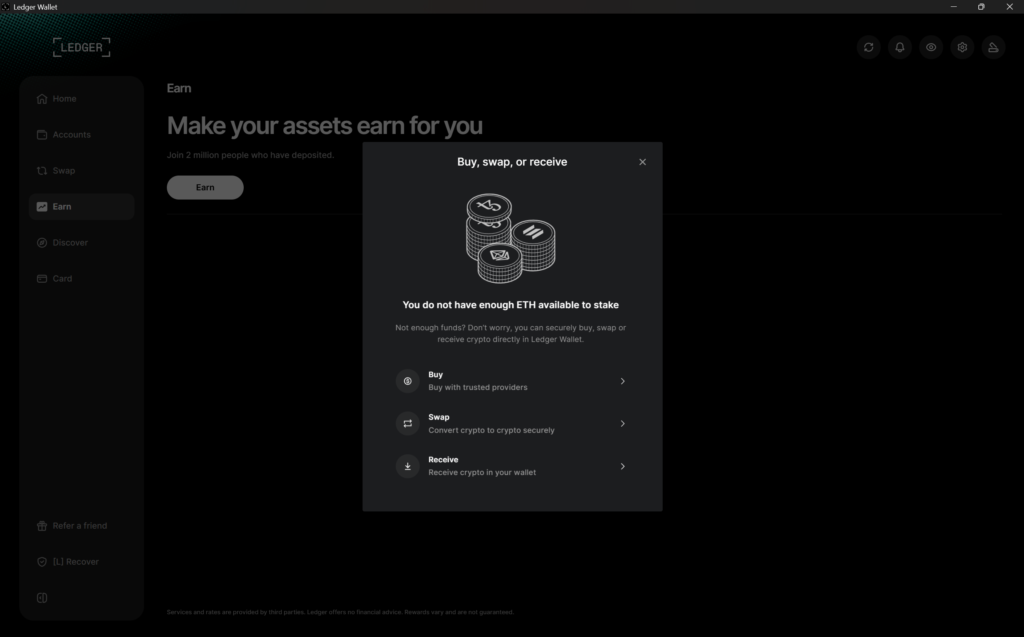Open Accounts from sidebar menu
Image resolution: width=1024 pixels, height=637 pixels.
pyautogui.click(x=72, y=135)
